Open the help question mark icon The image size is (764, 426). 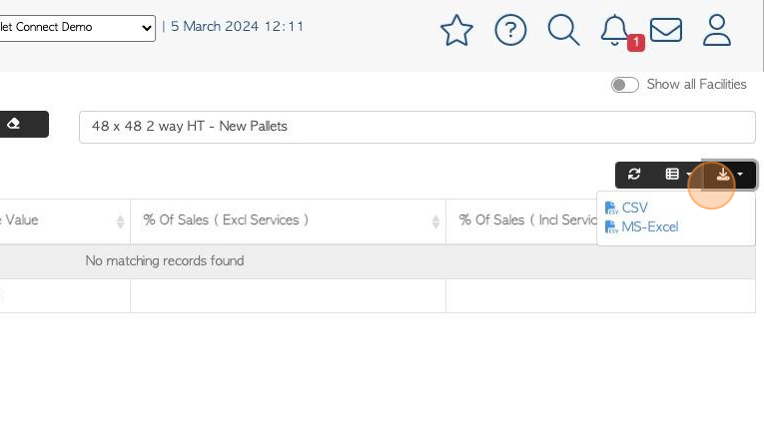tap(510, 30)
